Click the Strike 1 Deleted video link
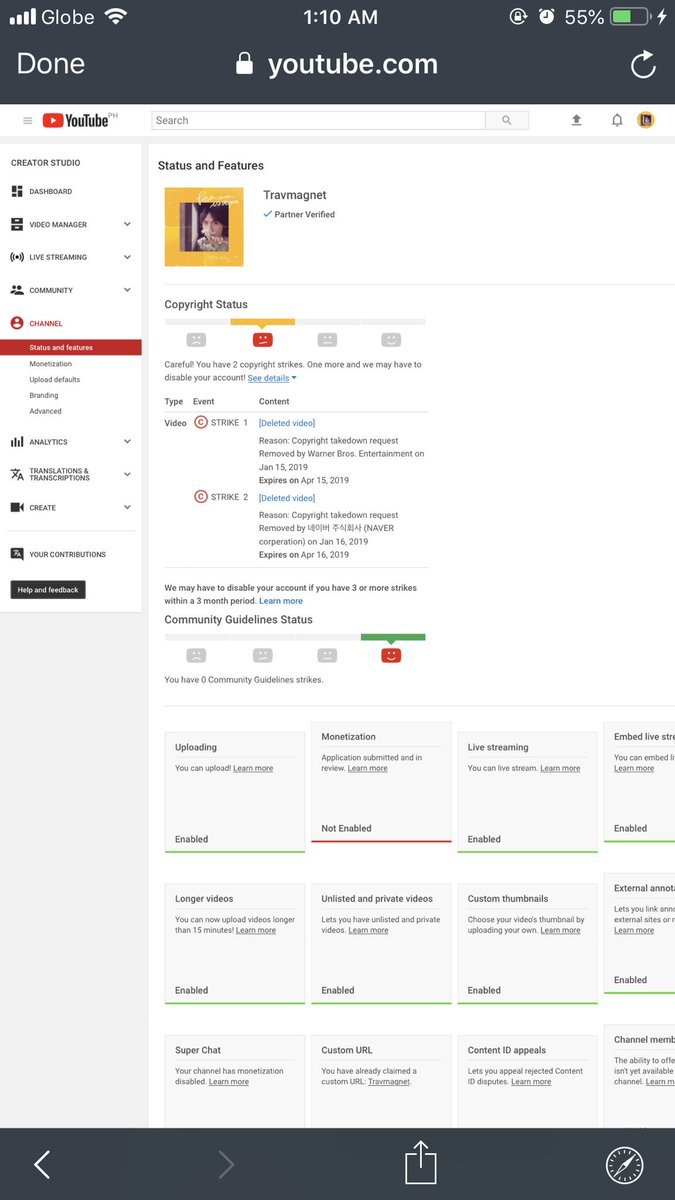 click(287, 423)
